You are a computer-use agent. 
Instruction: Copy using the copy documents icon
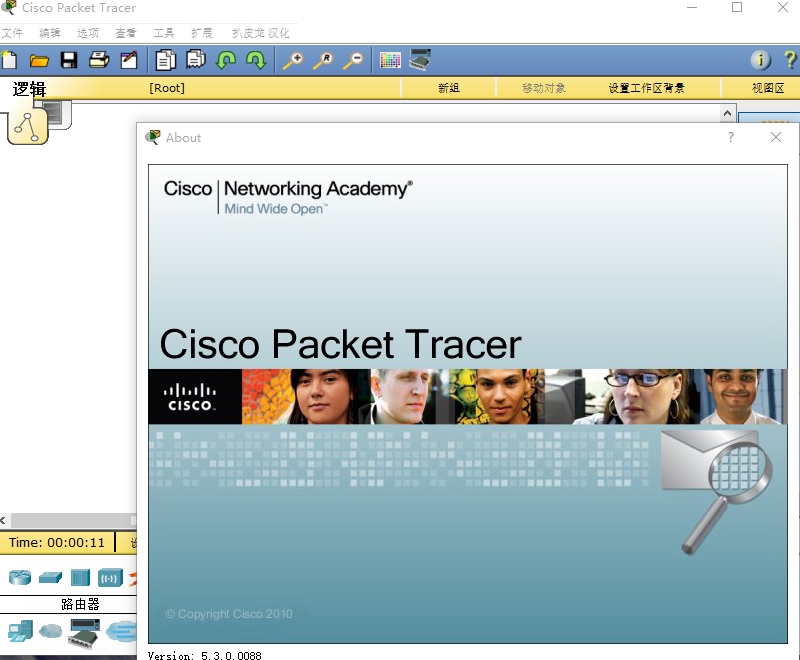(165, 60)
